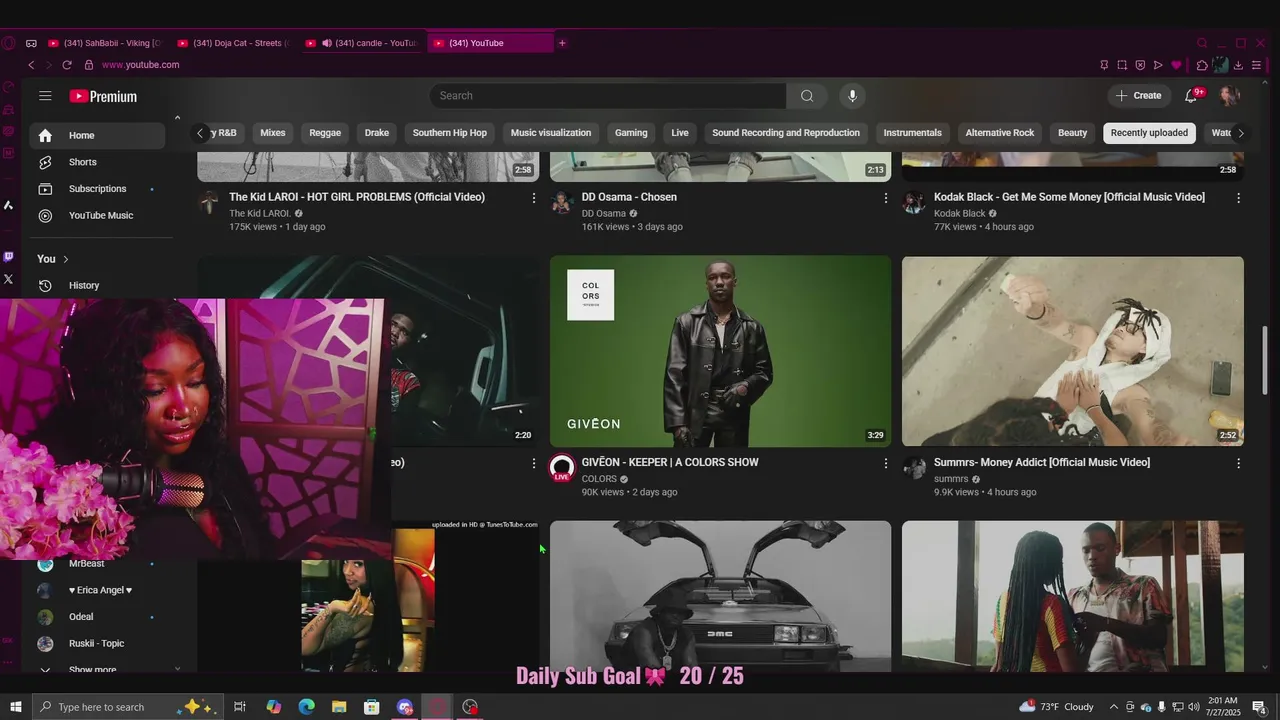Select the Reggae filter chip
This screenshot has width=1280, height=720.
coord(325,133)
